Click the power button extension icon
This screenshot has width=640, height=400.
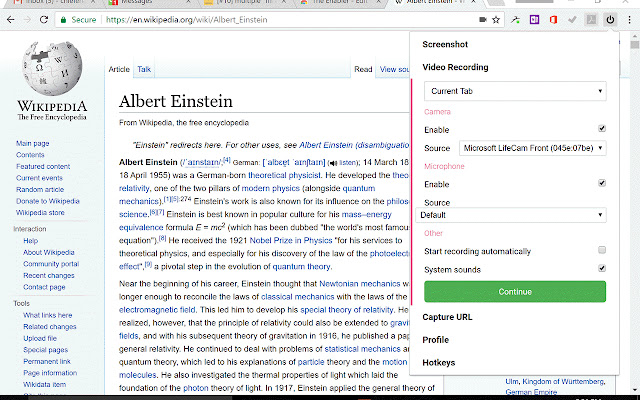[610, 20]
